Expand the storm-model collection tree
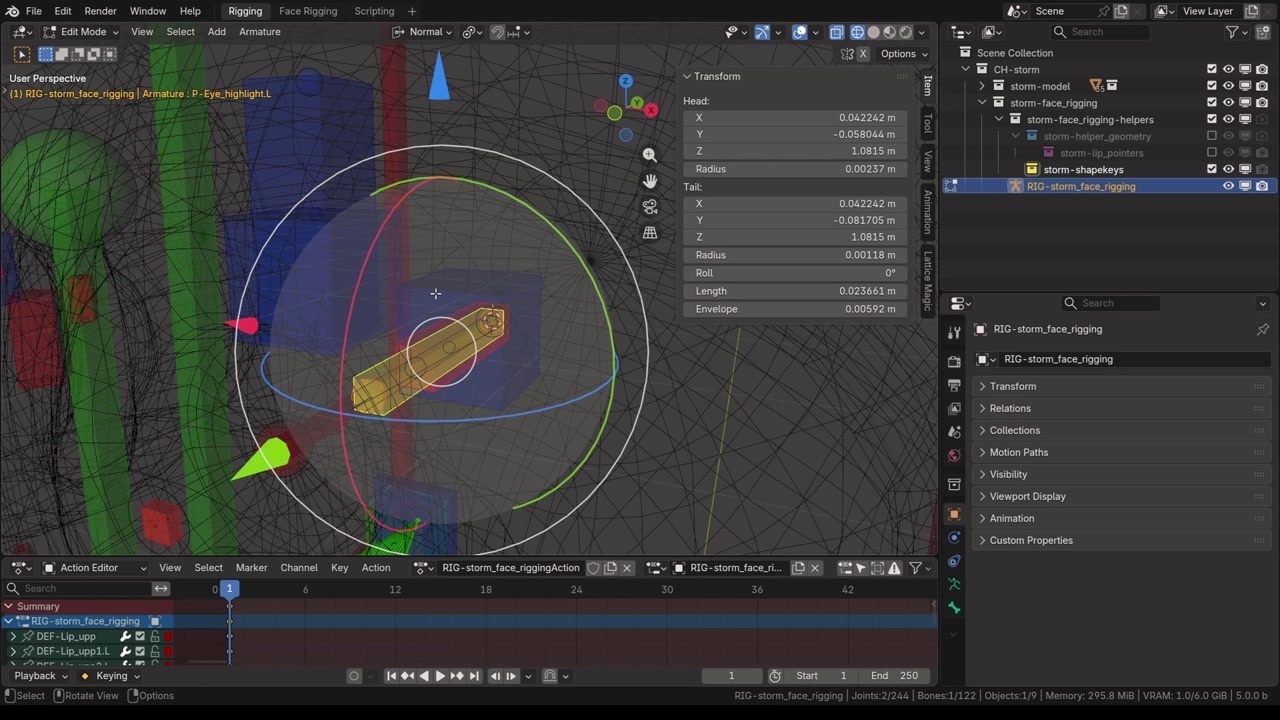1280x720 pixels. point(983,86)
